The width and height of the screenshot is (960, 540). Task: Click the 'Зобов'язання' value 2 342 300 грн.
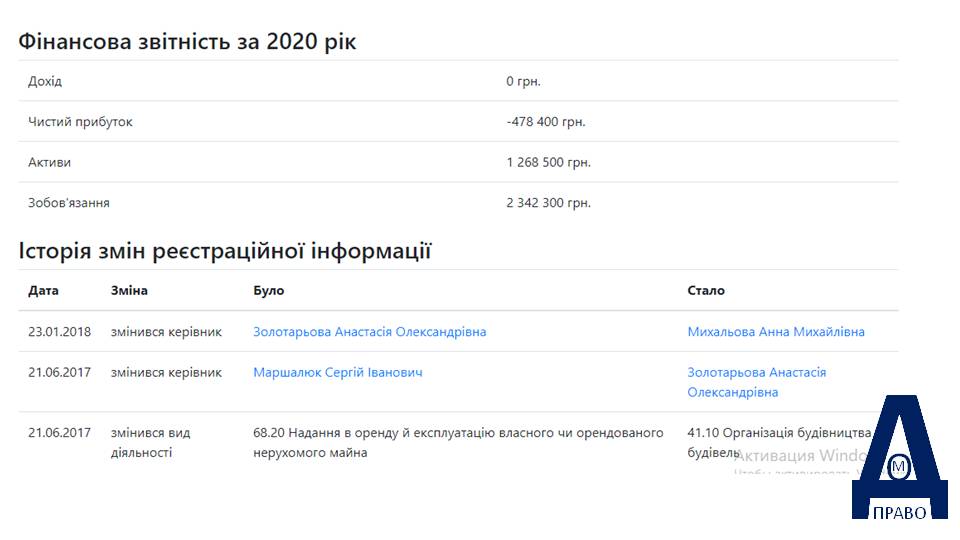(548, 203)
